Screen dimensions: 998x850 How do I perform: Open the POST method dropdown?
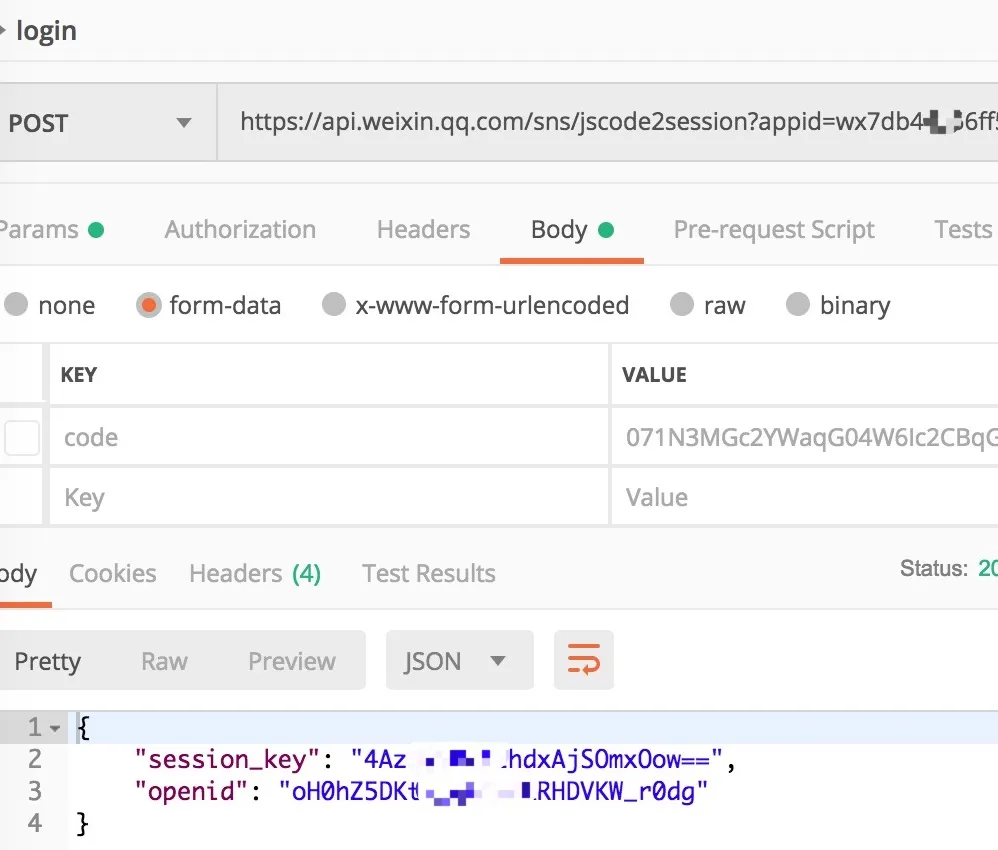coord(183,124)
